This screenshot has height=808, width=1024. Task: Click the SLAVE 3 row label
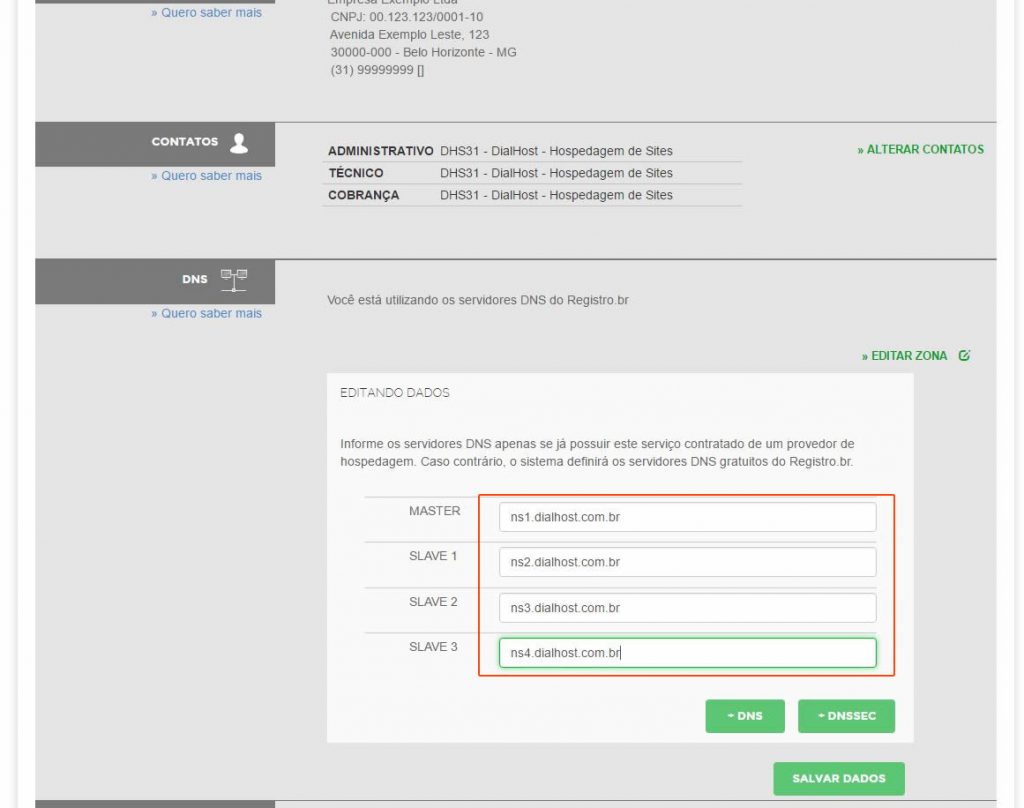433,647
